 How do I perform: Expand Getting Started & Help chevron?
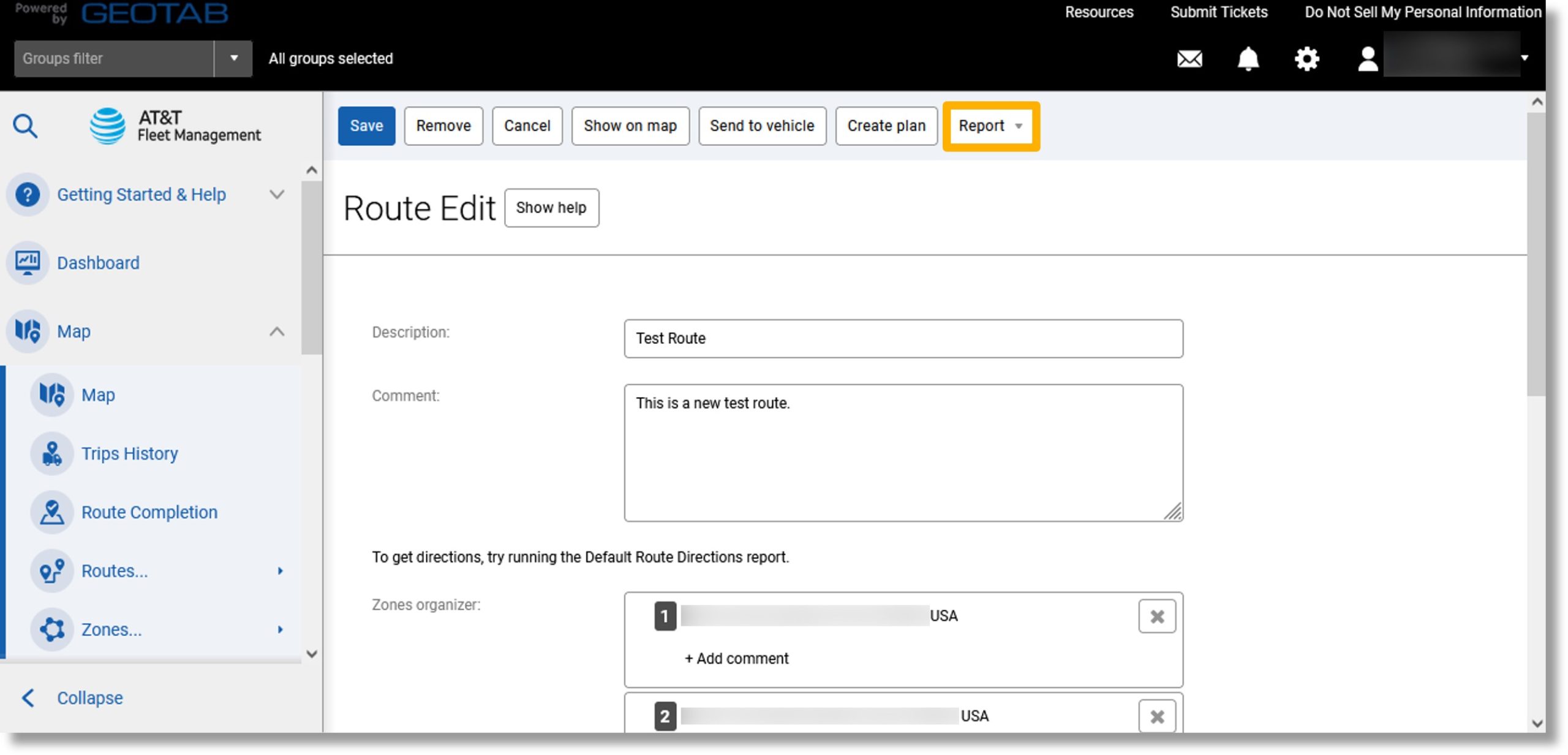click(277, 195)
